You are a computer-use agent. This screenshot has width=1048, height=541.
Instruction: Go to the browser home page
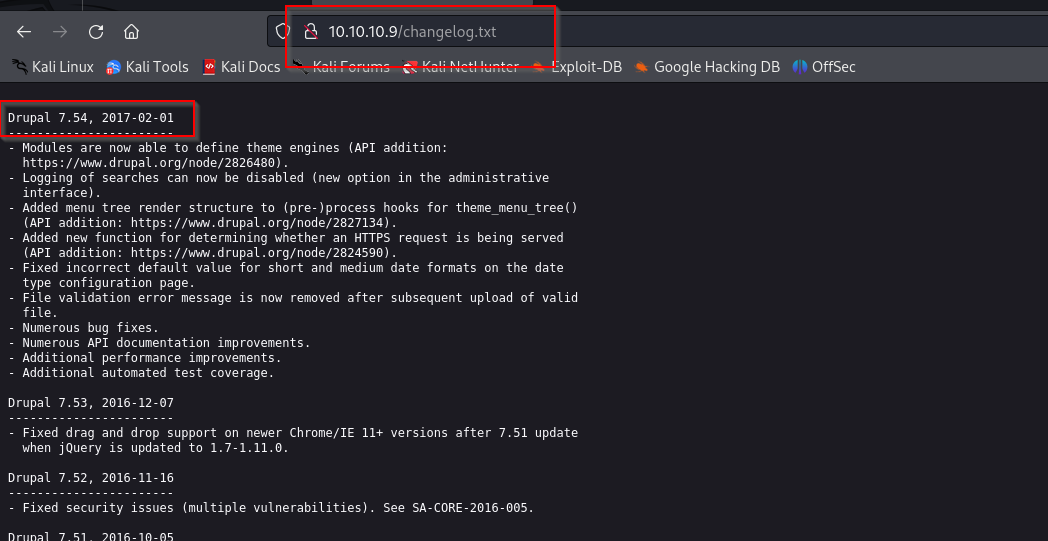pos(132,31)
